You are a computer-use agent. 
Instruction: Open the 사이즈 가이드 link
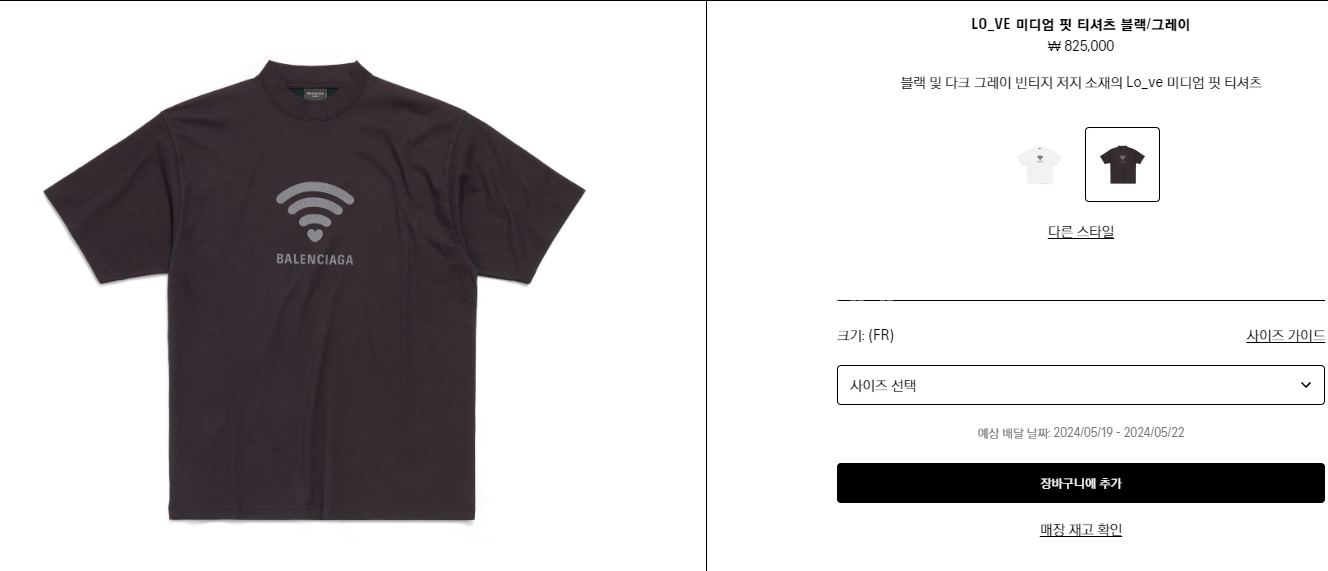tap(1285, 336)
